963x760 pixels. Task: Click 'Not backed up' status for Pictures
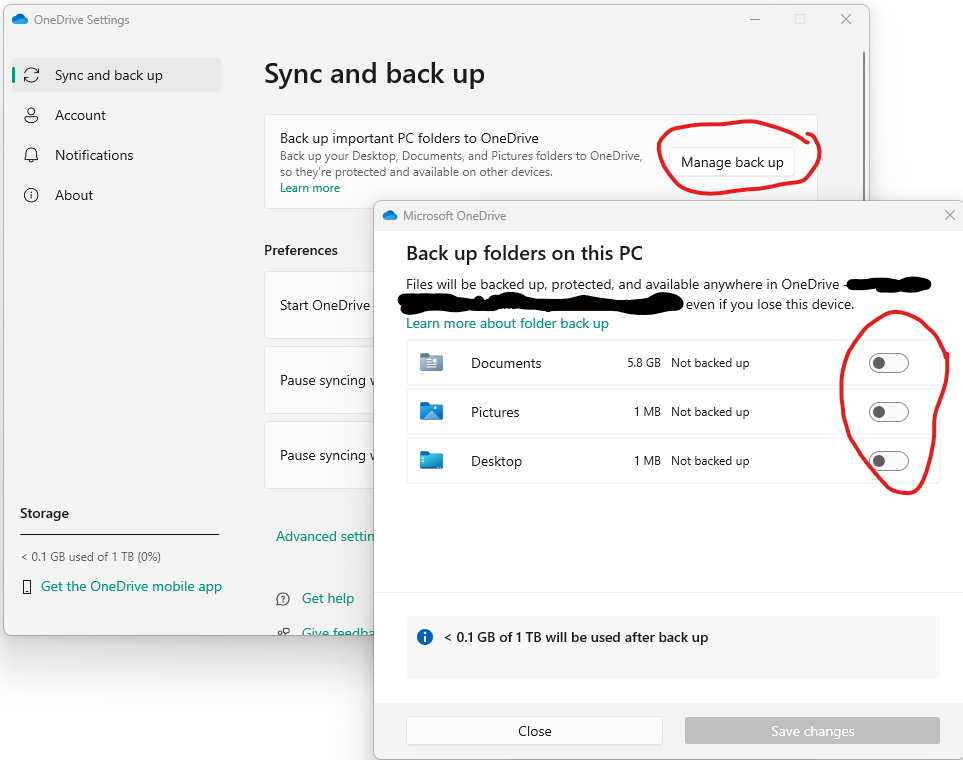(710, 412)
